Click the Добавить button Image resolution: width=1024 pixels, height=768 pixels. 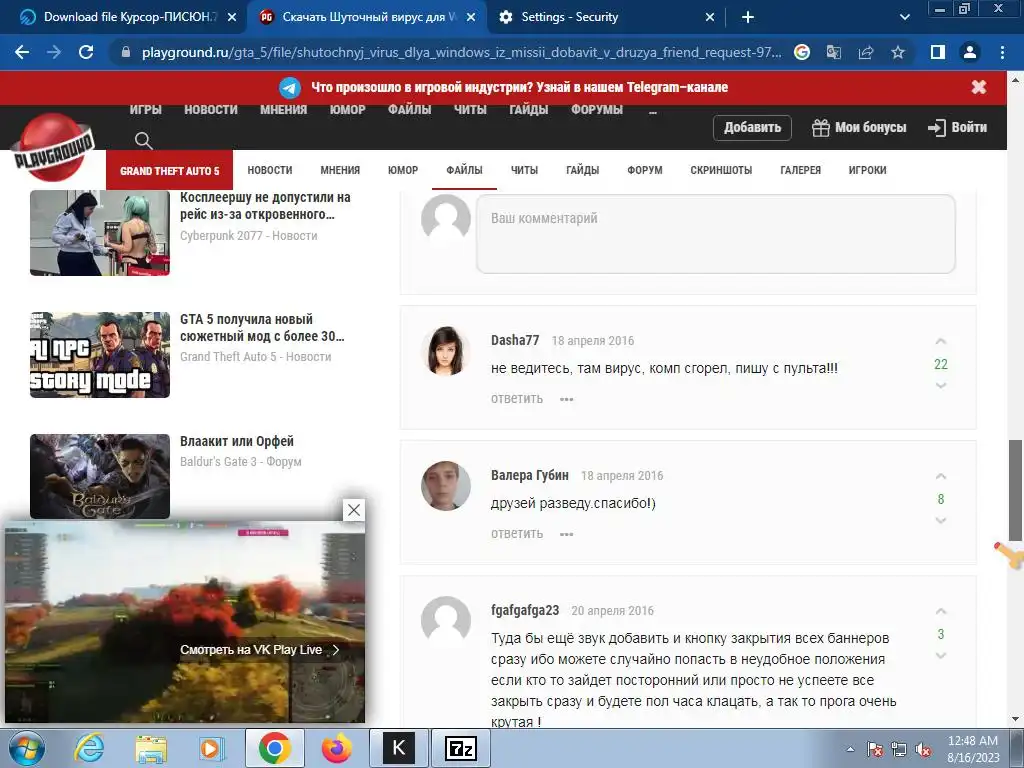pos(752,127)
